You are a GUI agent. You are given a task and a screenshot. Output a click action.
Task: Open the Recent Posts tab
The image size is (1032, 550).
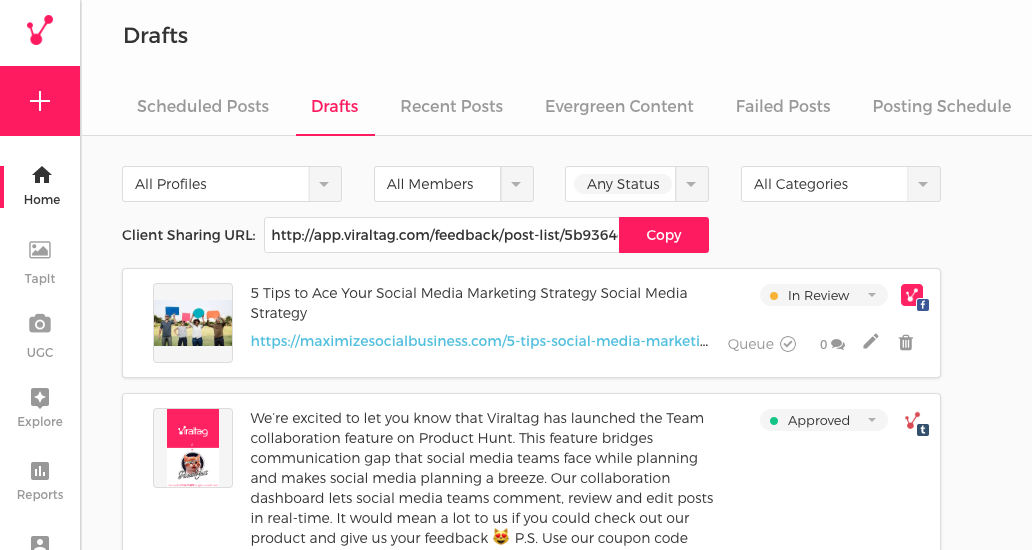click(452, 107)
